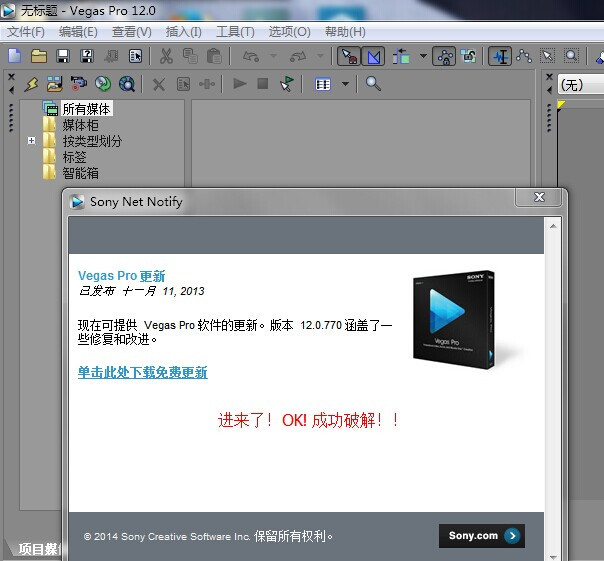
Task: Click the 单击此处下载免费更新 link
Action: pyautogui.click(x=143, y=372)
